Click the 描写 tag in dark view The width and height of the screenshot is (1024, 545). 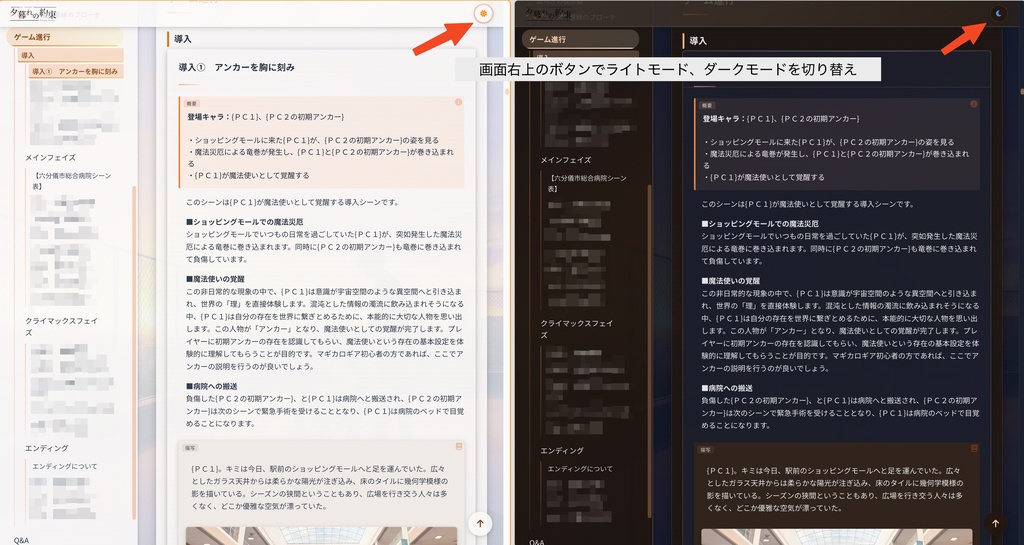(x=707, y=450)
